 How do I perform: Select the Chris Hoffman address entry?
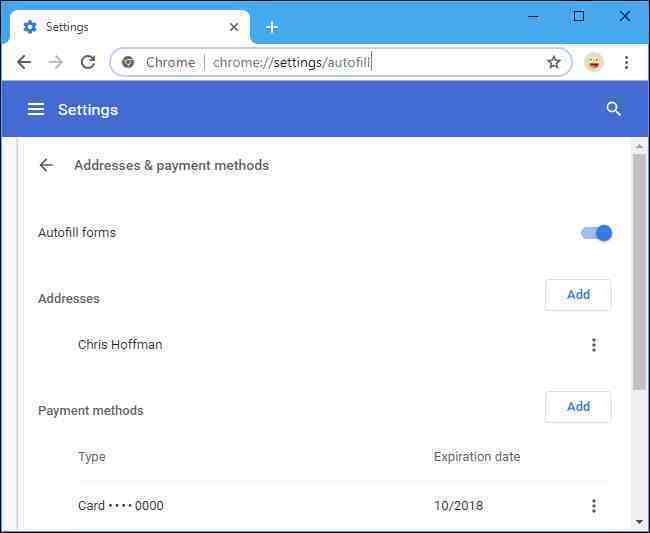click(120, 344)
